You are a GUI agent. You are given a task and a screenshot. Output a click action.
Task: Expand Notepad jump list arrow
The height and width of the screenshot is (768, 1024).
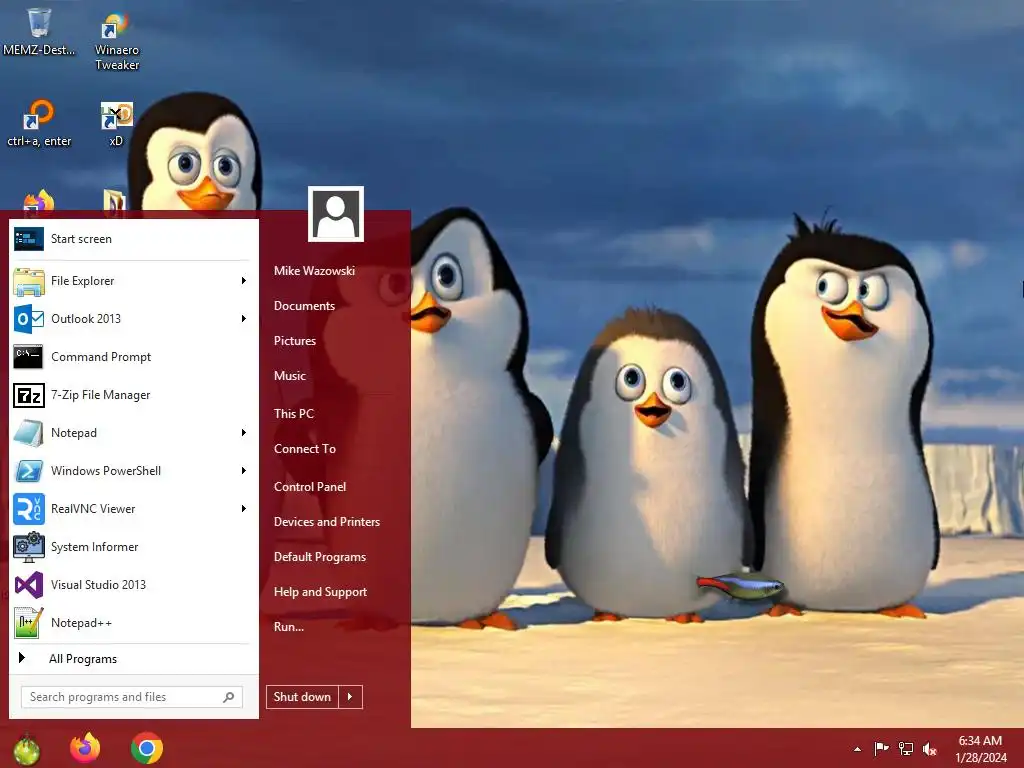[244, 433]
